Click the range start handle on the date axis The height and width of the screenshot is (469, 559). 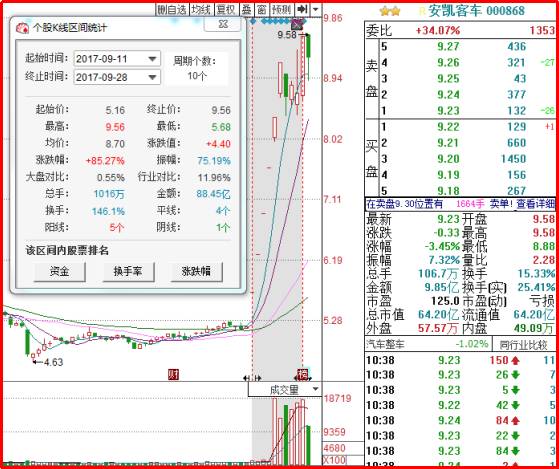(x=252, y=378)
